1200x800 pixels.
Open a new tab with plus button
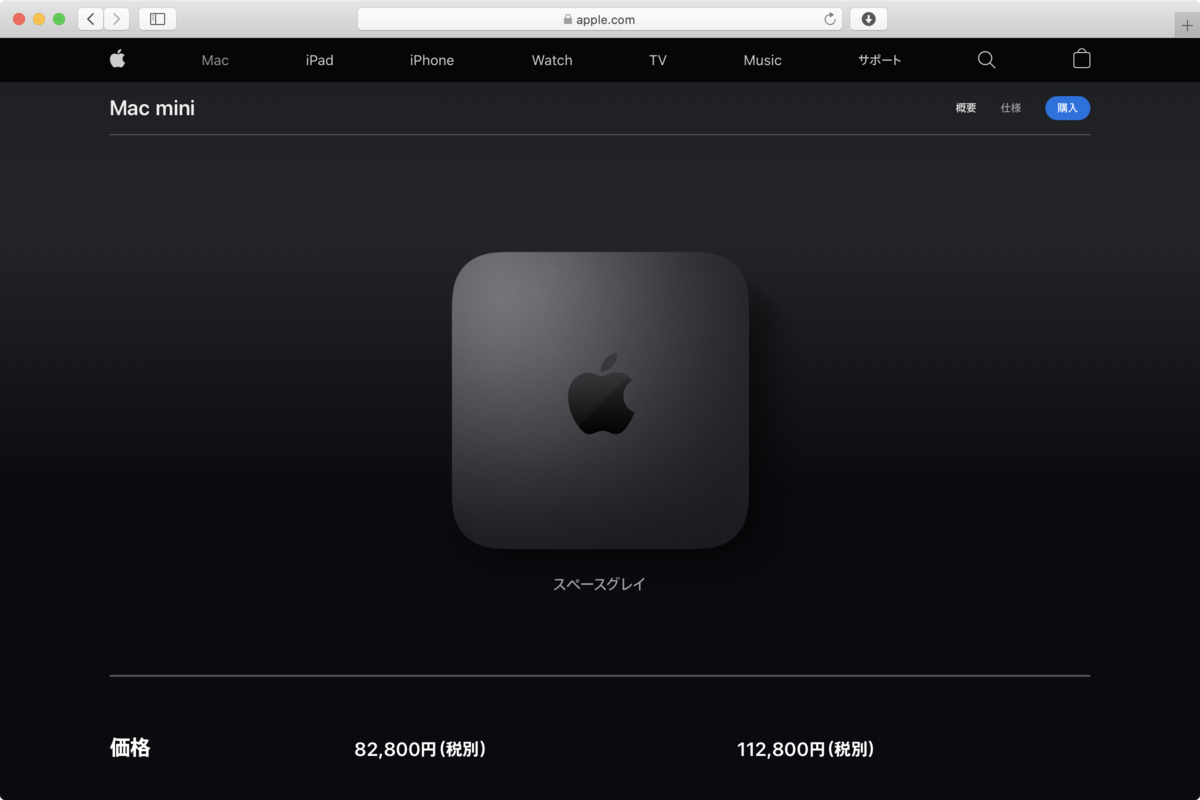pos(1187,26)
